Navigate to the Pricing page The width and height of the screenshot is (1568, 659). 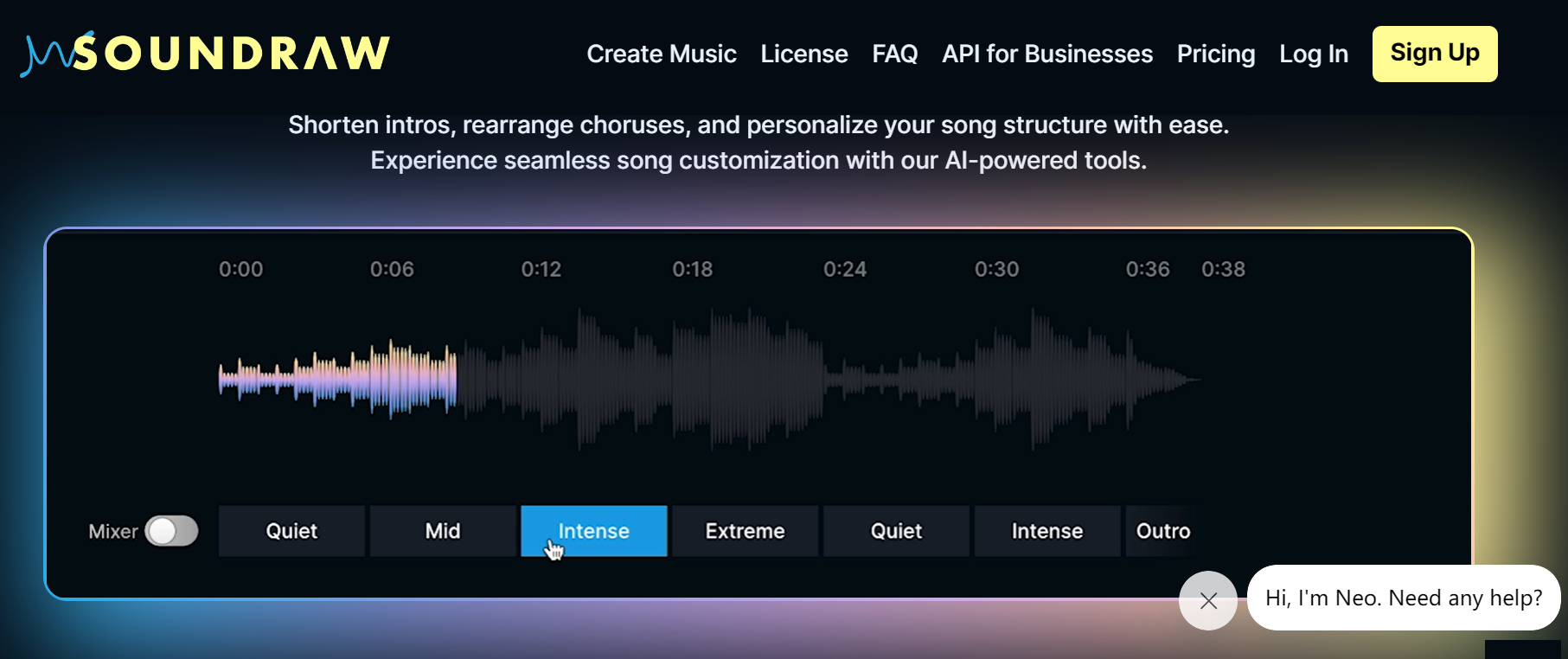tap(1215, 54)
